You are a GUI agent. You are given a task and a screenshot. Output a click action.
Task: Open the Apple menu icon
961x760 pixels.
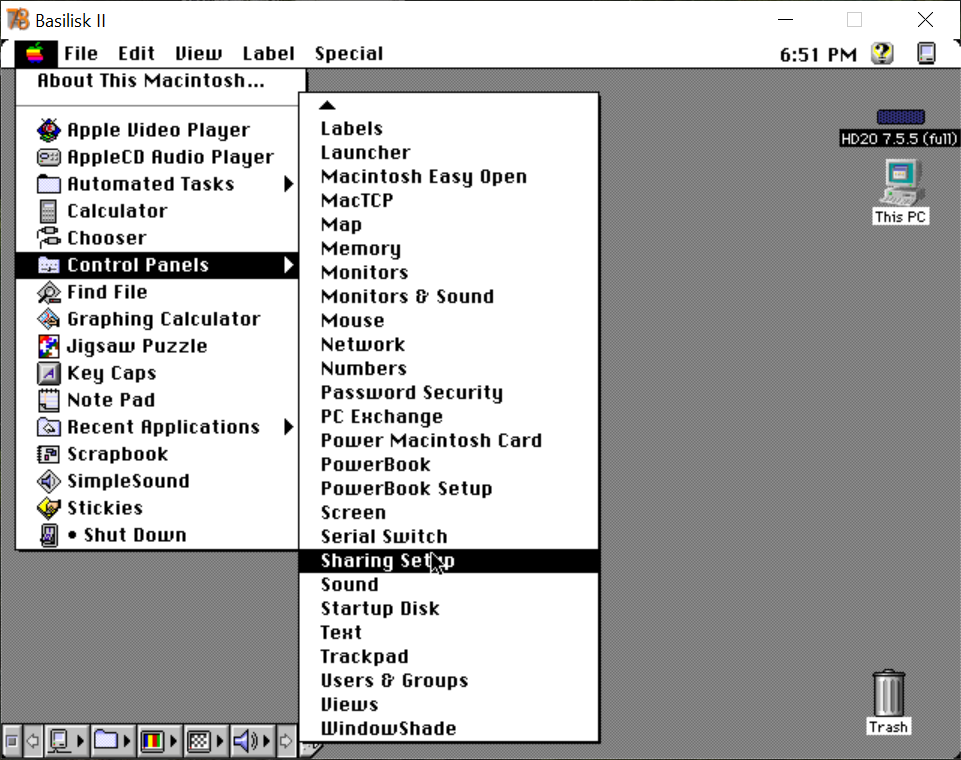[36, 54]
